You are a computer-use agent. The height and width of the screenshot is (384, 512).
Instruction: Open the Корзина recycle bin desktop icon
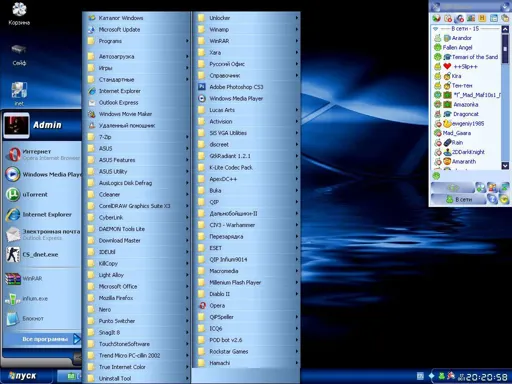[19, 14]
